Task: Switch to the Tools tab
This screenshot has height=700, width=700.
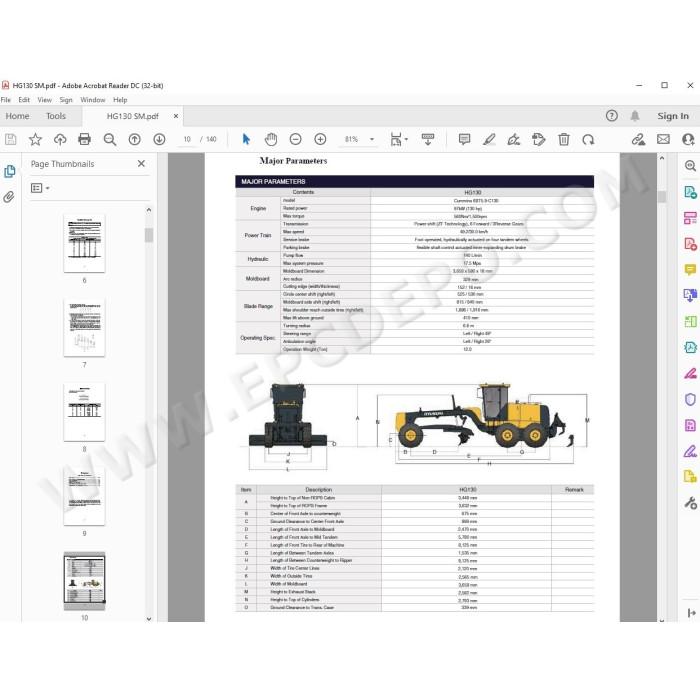Action: coord(56,116)
